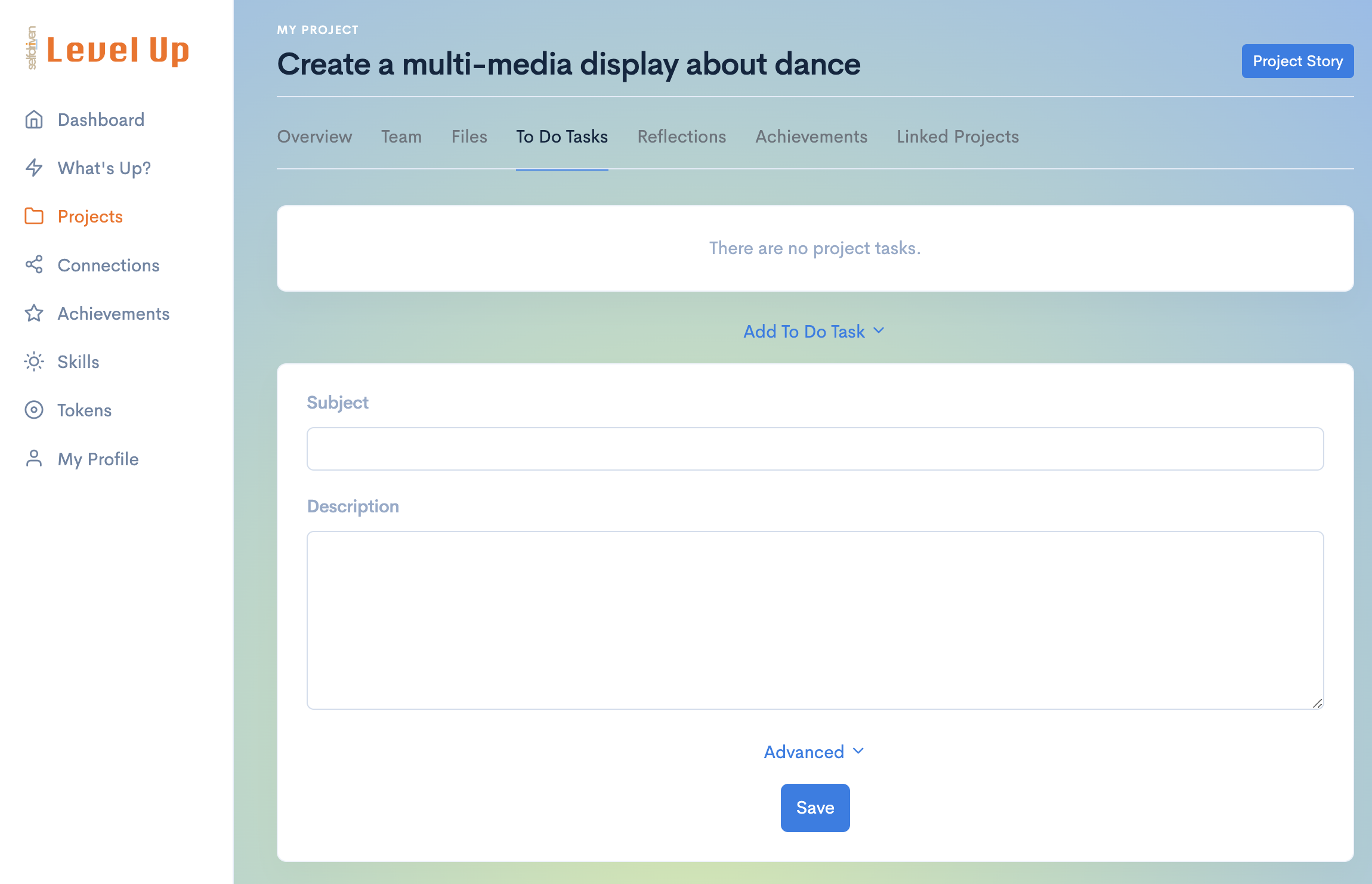Go to the Files tab
The image size is (1372, 884).
click(469, 137)
